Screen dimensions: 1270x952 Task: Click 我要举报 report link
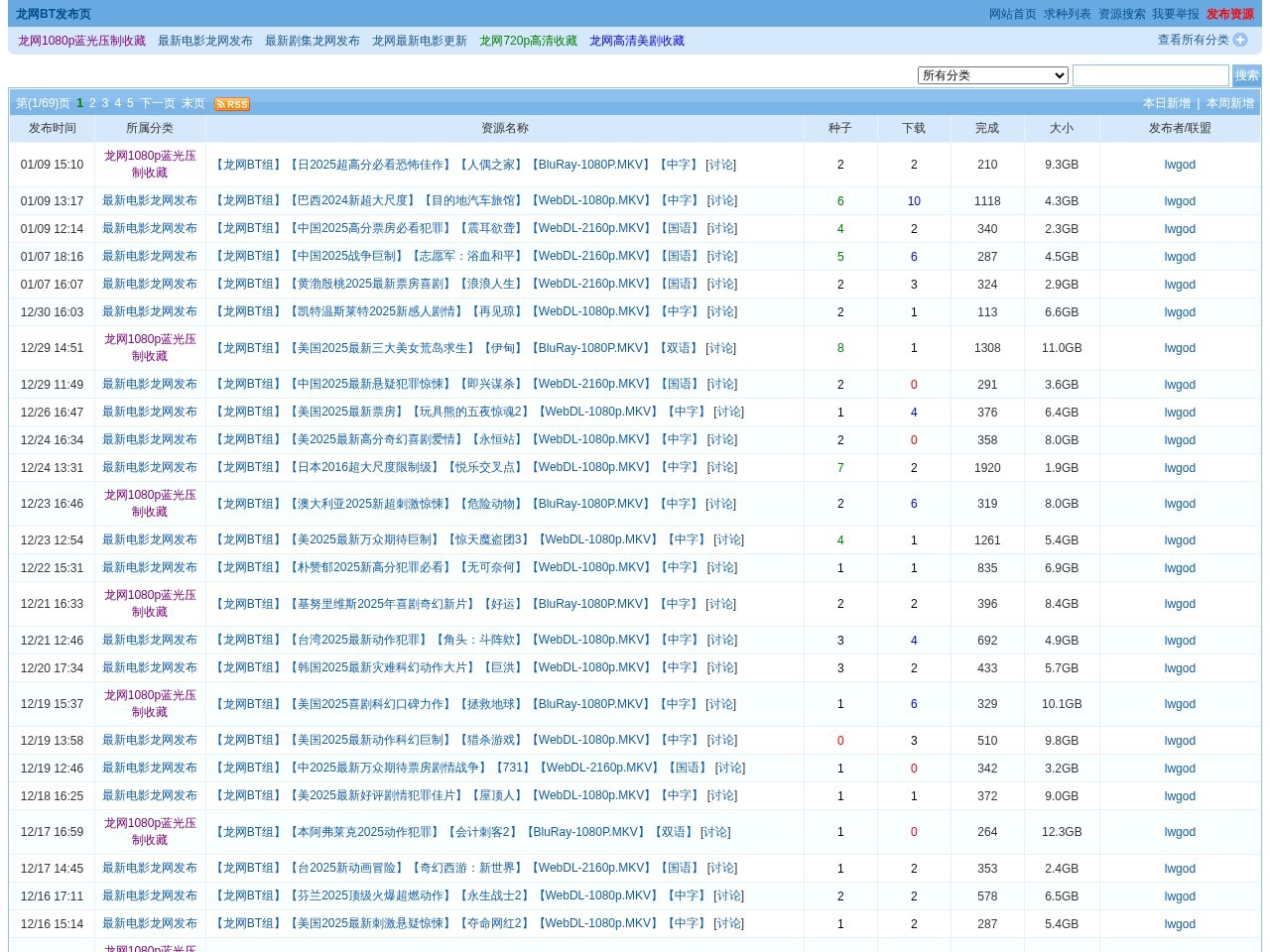pos(1175,14)
